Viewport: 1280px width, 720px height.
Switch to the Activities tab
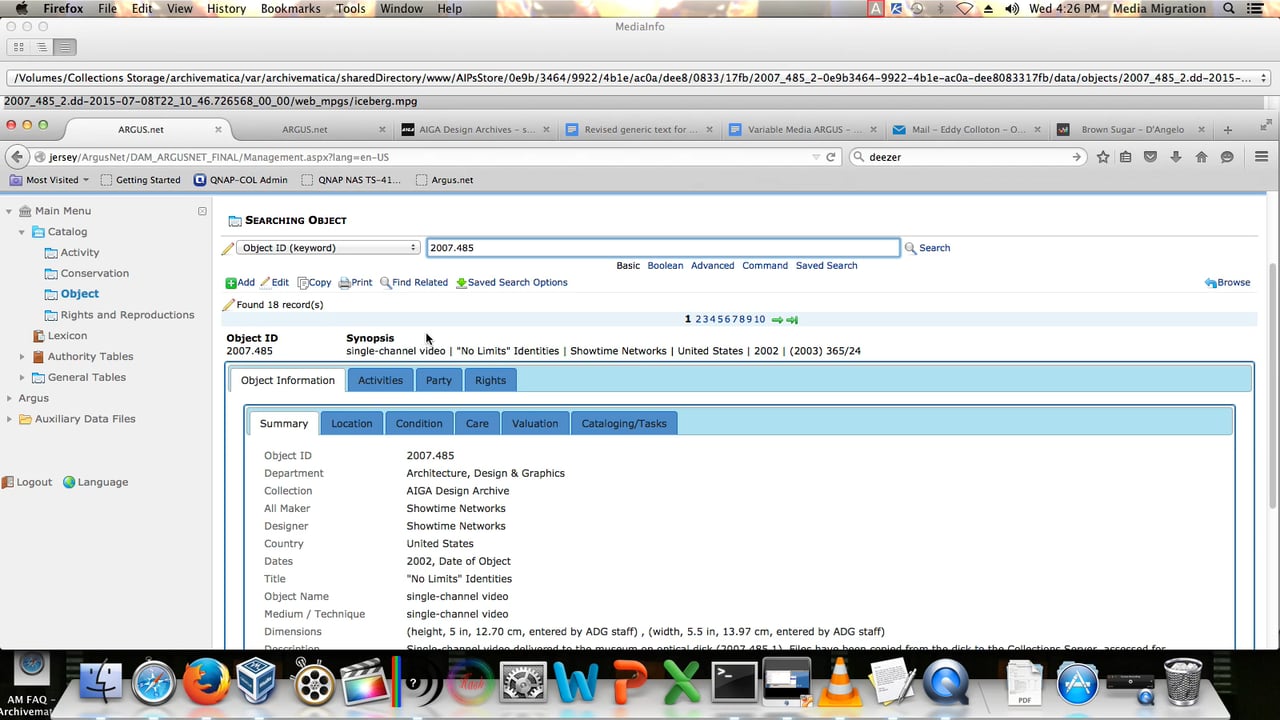(x=380, y=380)
